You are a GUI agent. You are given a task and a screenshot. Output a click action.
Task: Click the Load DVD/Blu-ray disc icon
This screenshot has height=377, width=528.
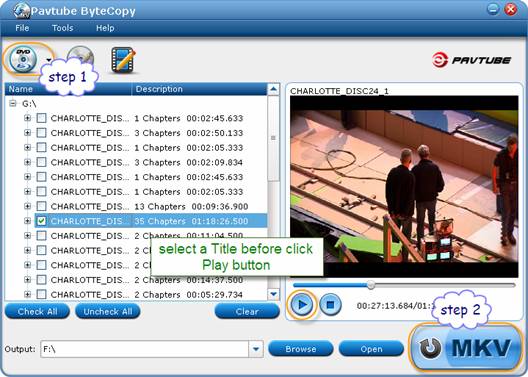point(23,60)
